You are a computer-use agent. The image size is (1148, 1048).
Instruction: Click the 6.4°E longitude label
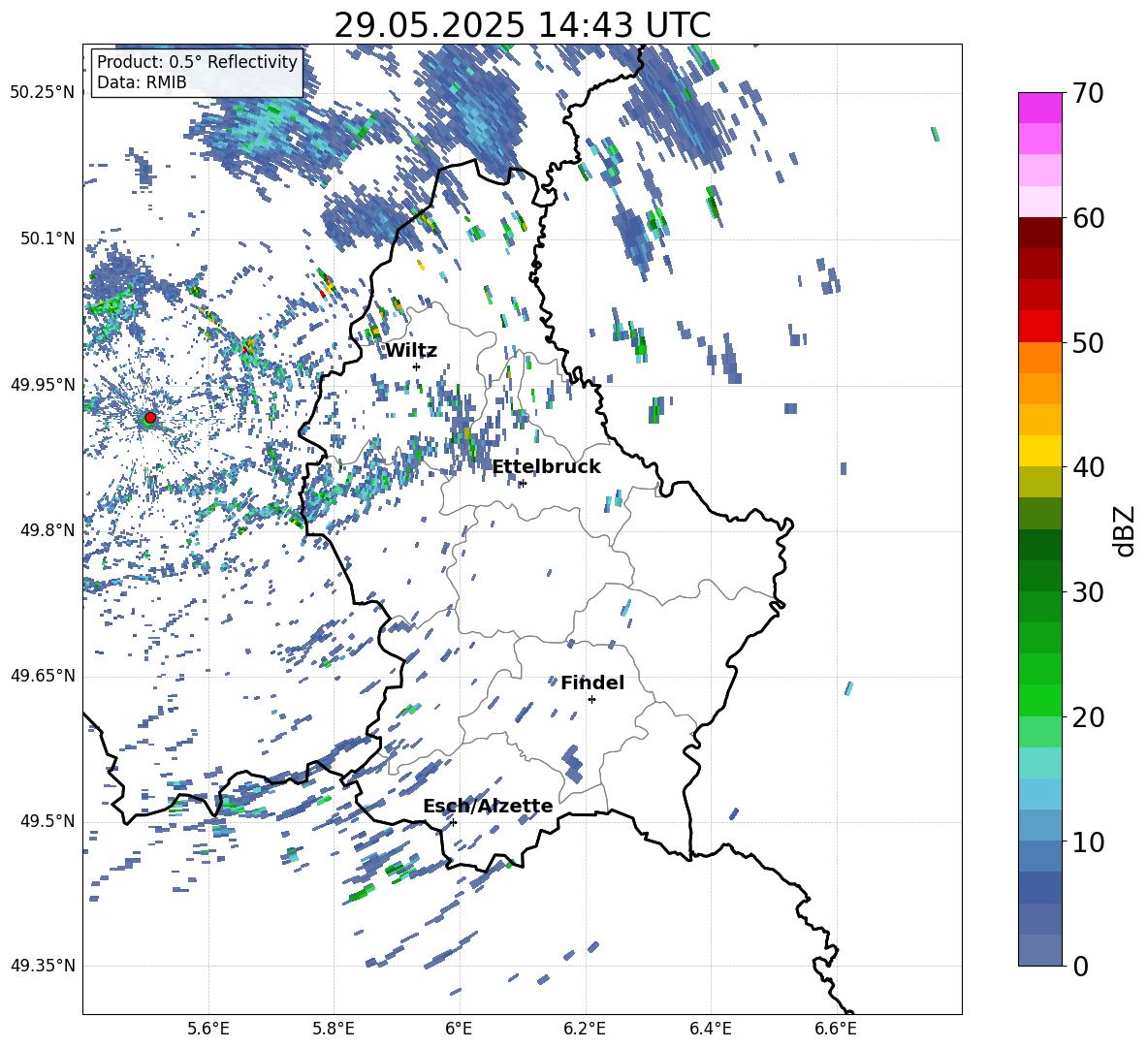(x=711, y=1029)
